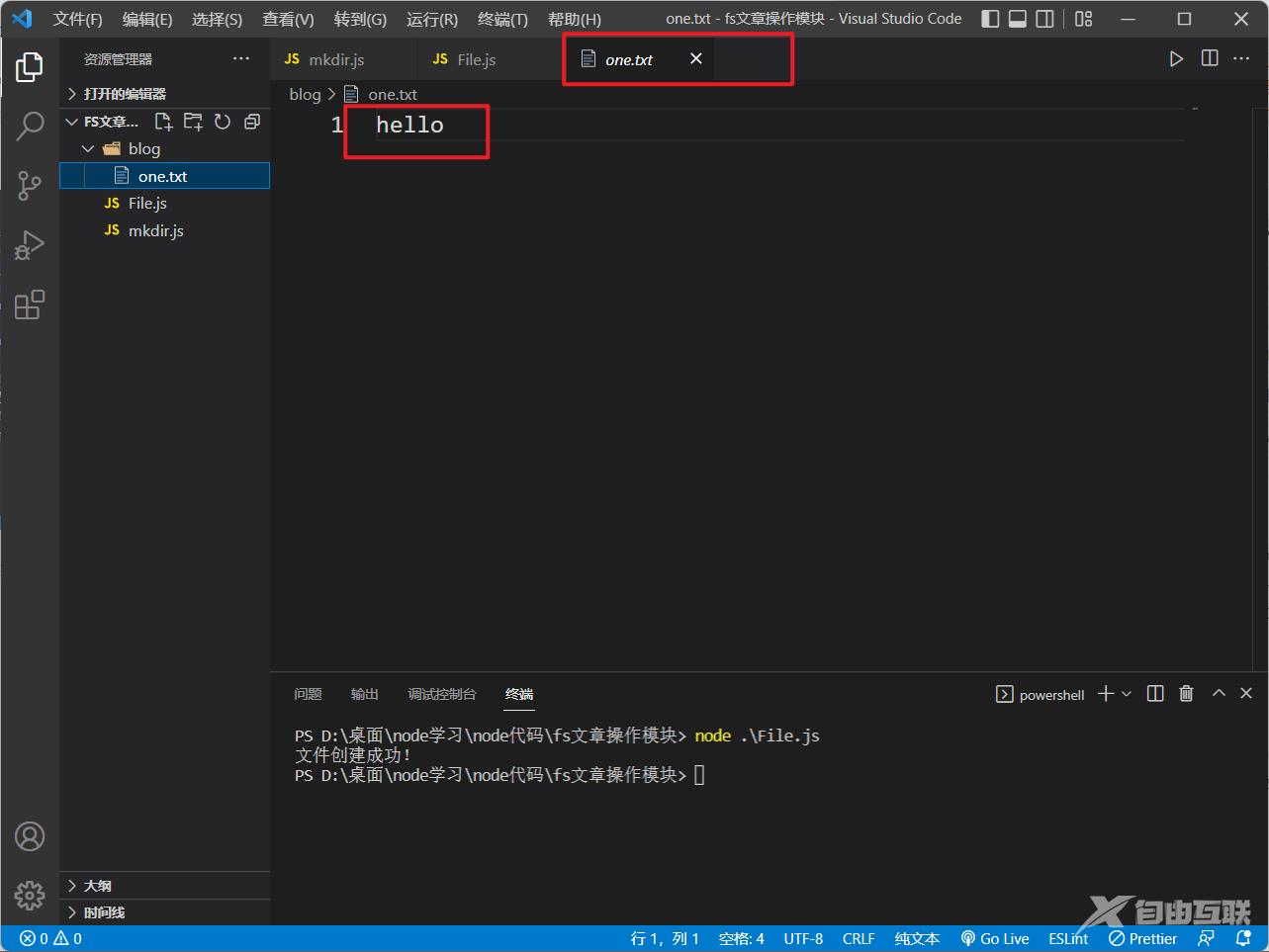
Task: Click errors and warnings status indicator
Action: coord(51,939)
